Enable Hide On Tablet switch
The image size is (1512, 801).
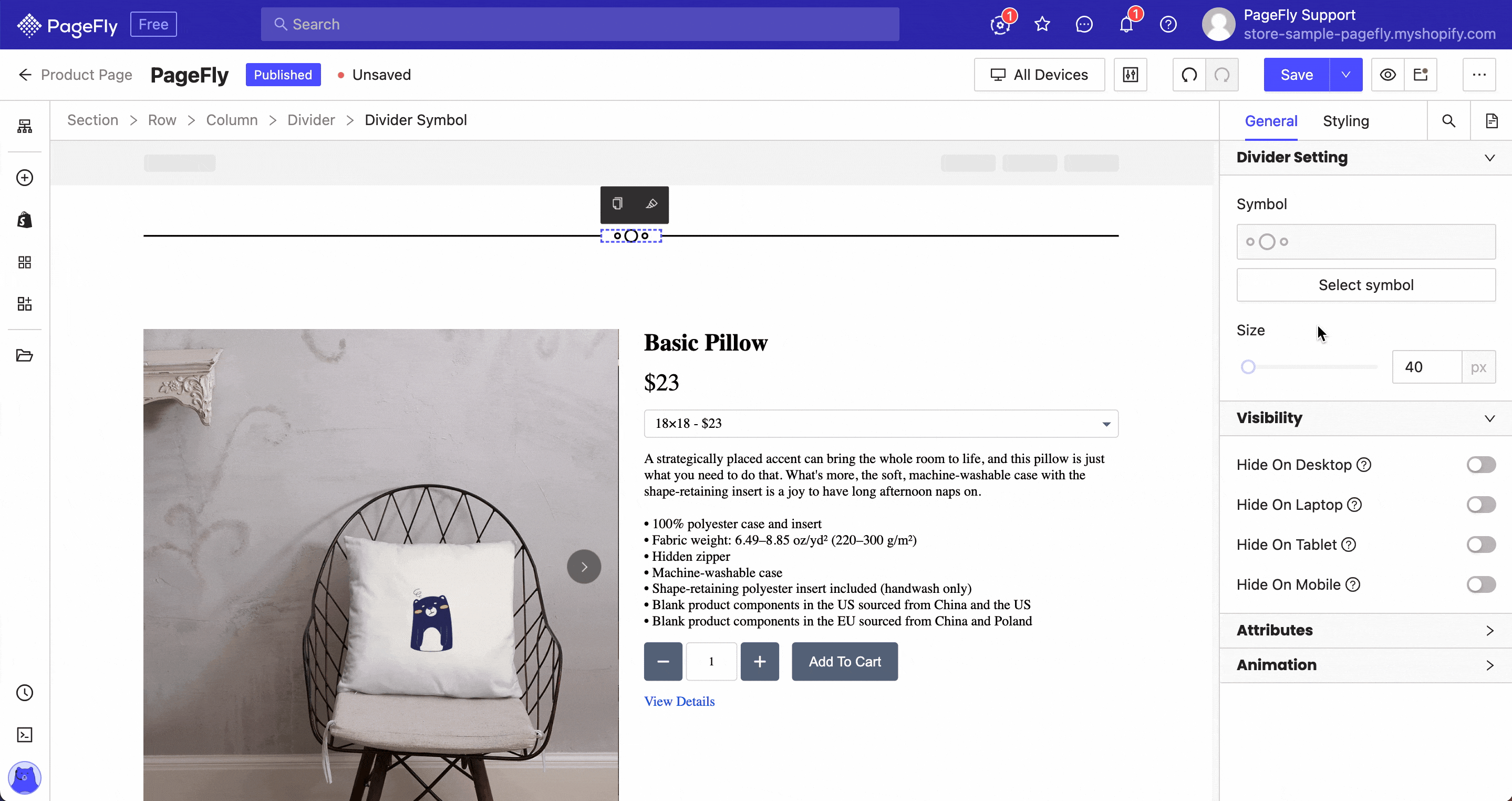pyautogui.click(x=1481, y=545)
